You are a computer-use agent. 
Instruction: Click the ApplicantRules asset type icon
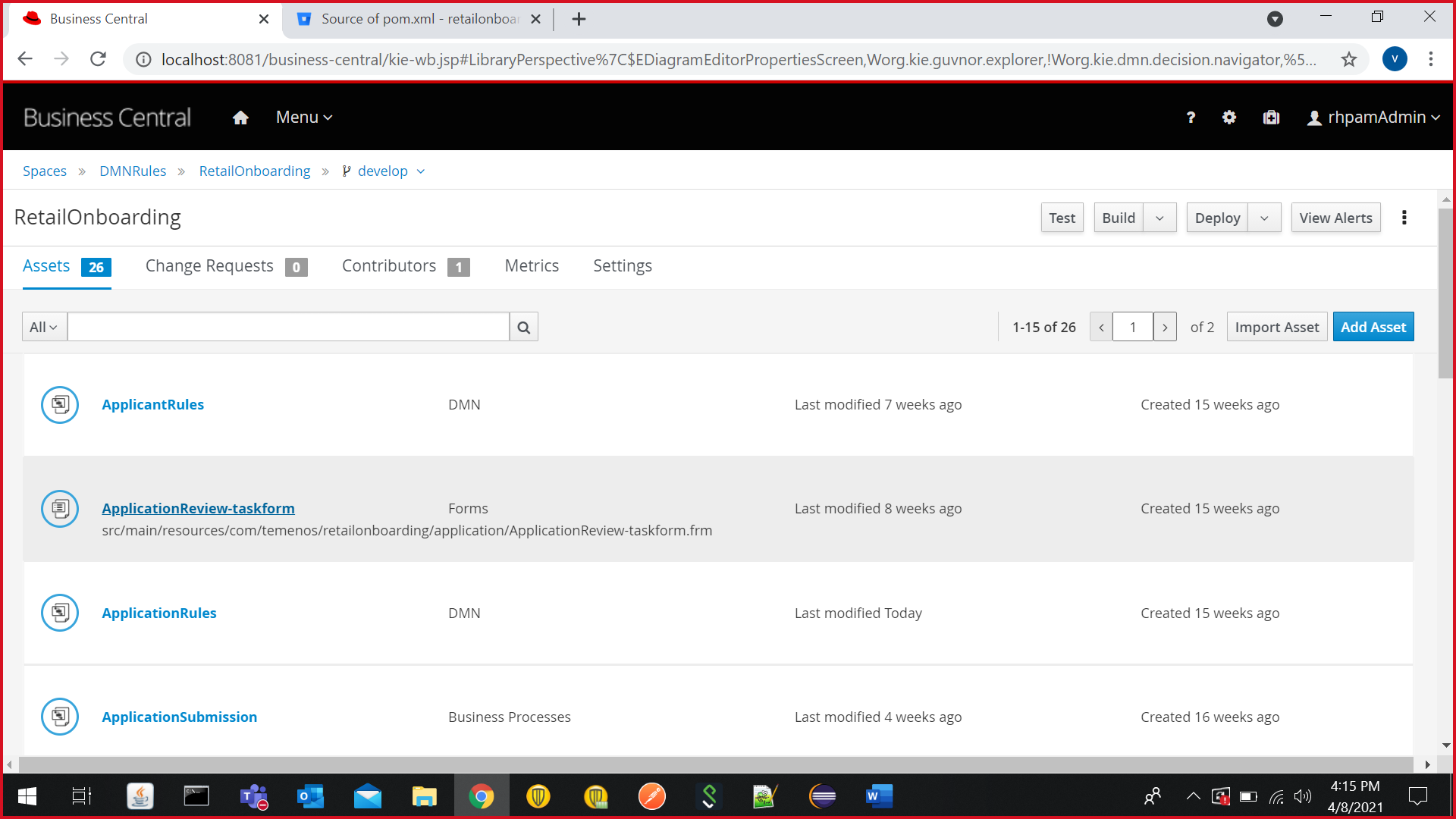click(60, 405)
